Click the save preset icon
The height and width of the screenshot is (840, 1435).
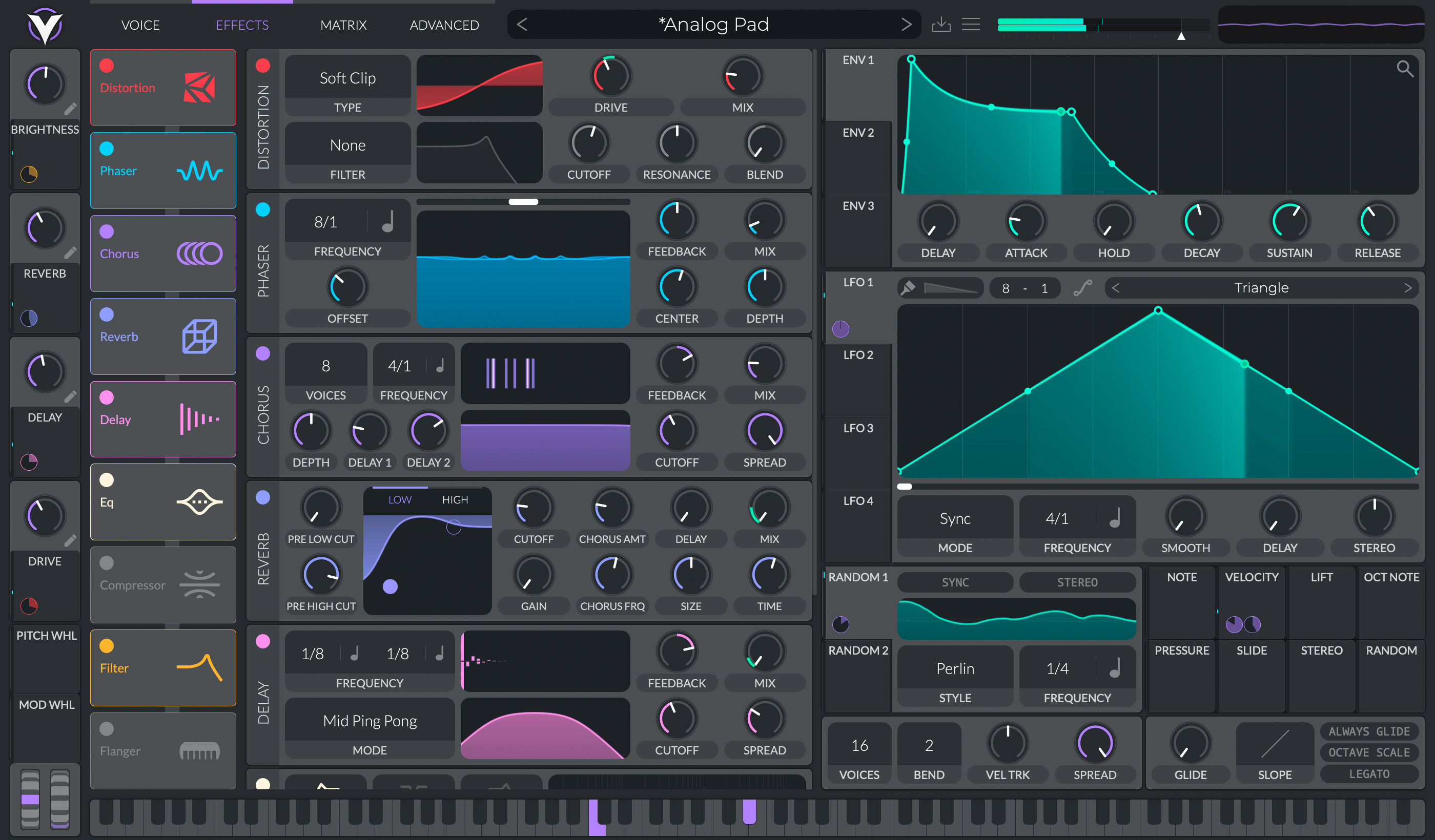click(941, 25)
